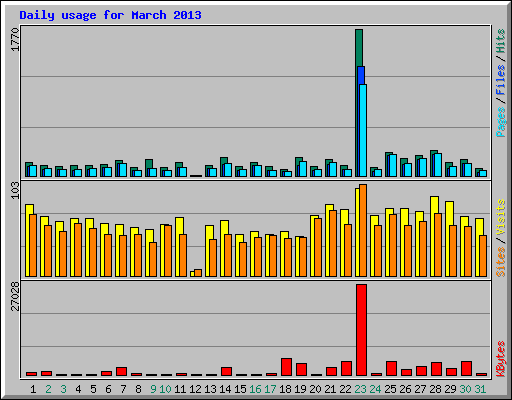
Task: Click the day 3 axis label
Action: point(63,389)
